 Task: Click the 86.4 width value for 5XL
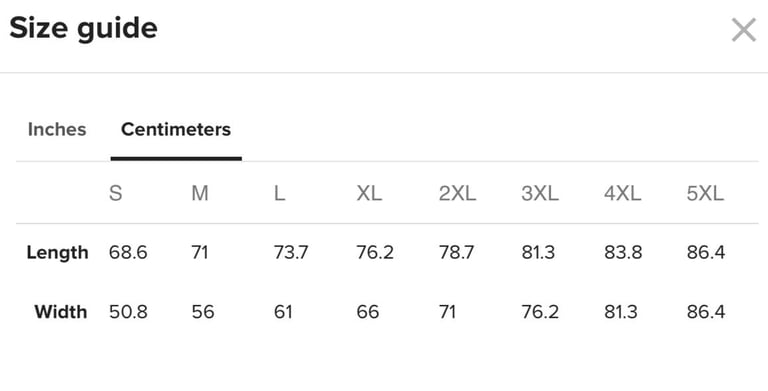706,312
